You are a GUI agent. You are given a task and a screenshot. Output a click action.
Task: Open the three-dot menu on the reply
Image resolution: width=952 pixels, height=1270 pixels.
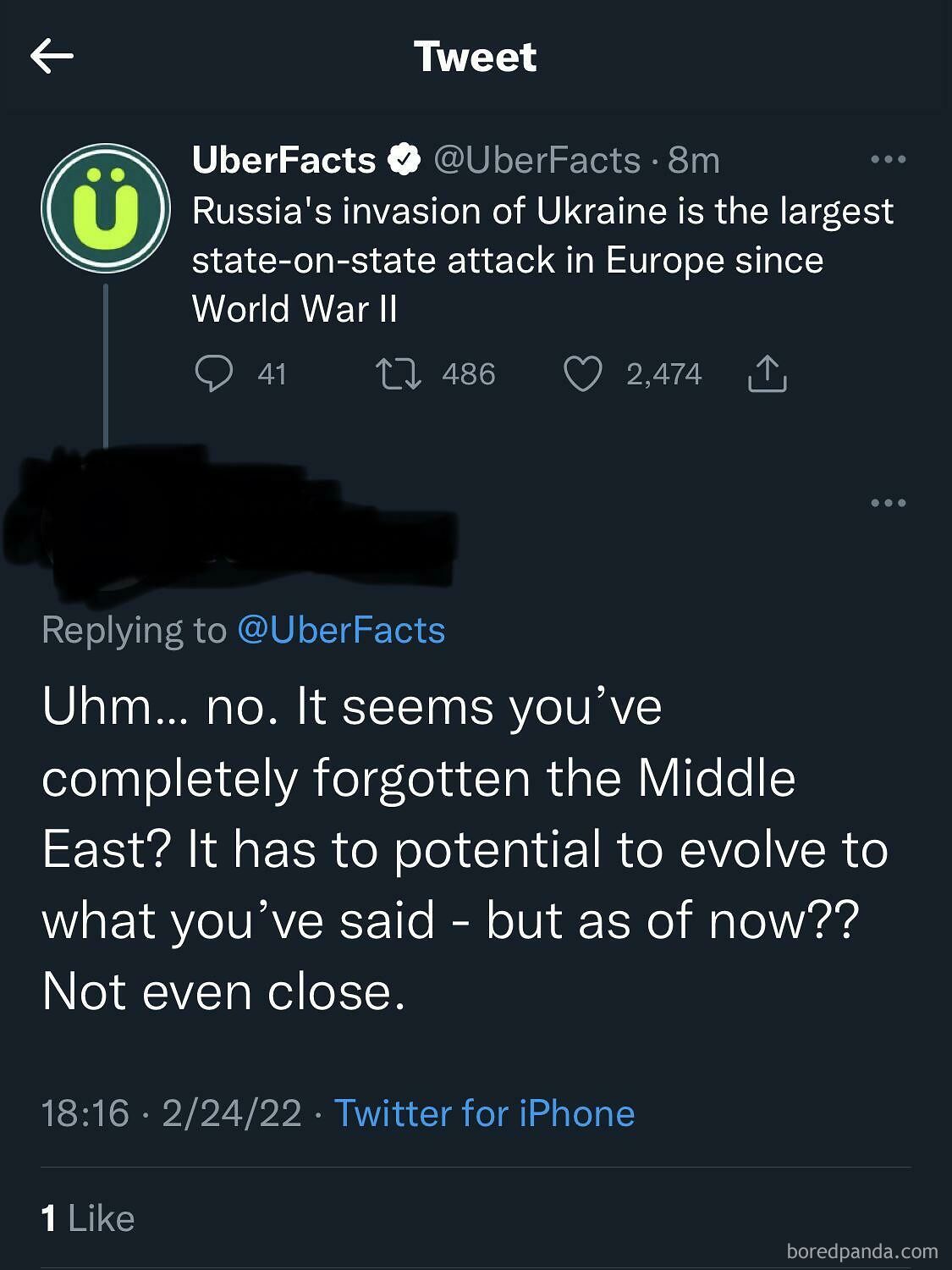[x=887, y=501]
